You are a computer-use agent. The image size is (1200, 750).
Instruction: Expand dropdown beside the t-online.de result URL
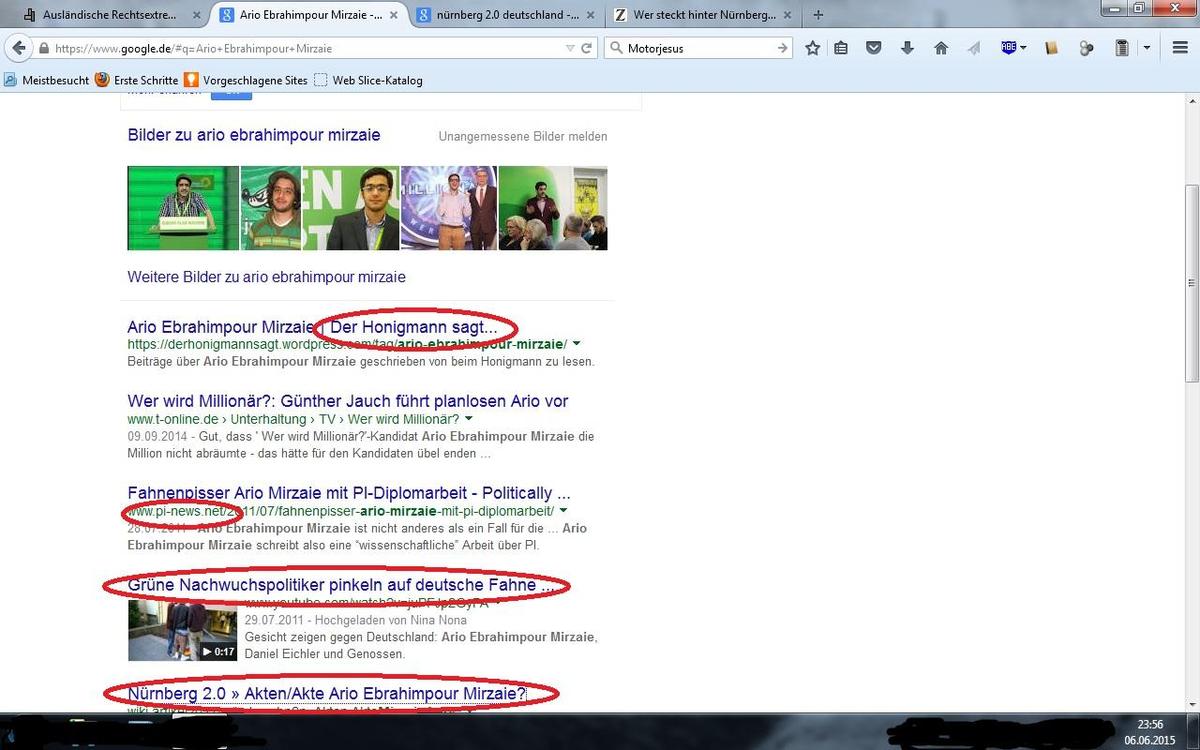coord(469,419)
